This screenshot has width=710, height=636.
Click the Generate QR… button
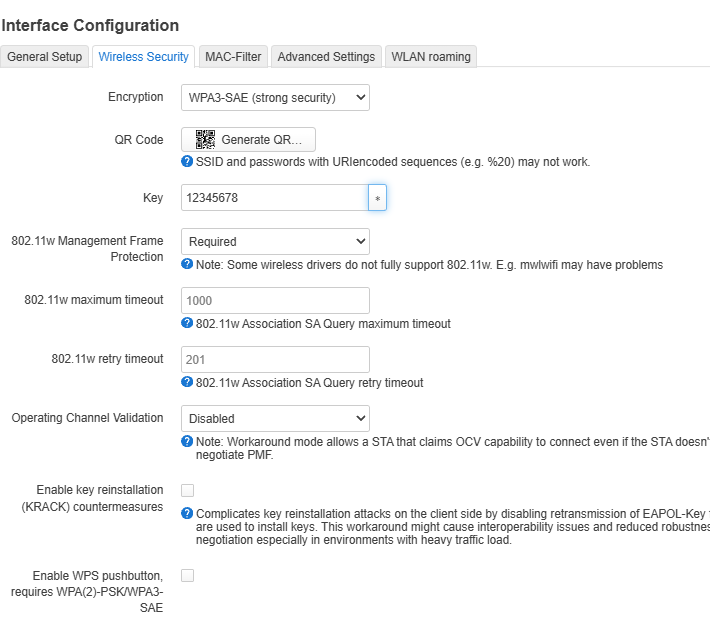coord(248,140)
